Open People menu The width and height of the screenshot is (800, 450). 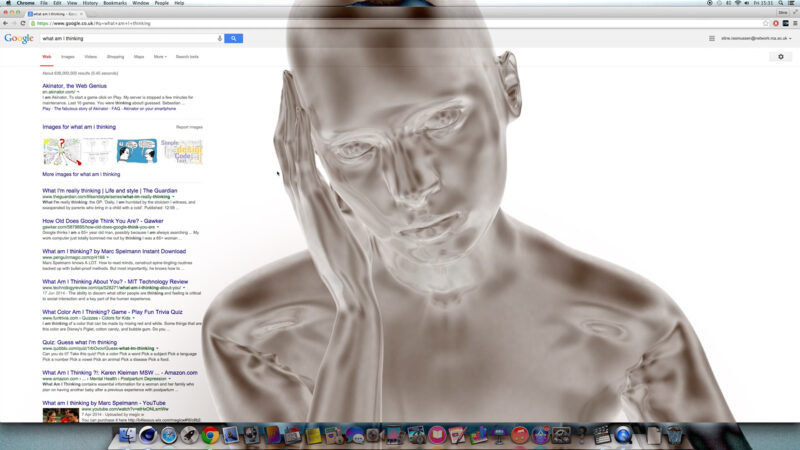(161, 3)
